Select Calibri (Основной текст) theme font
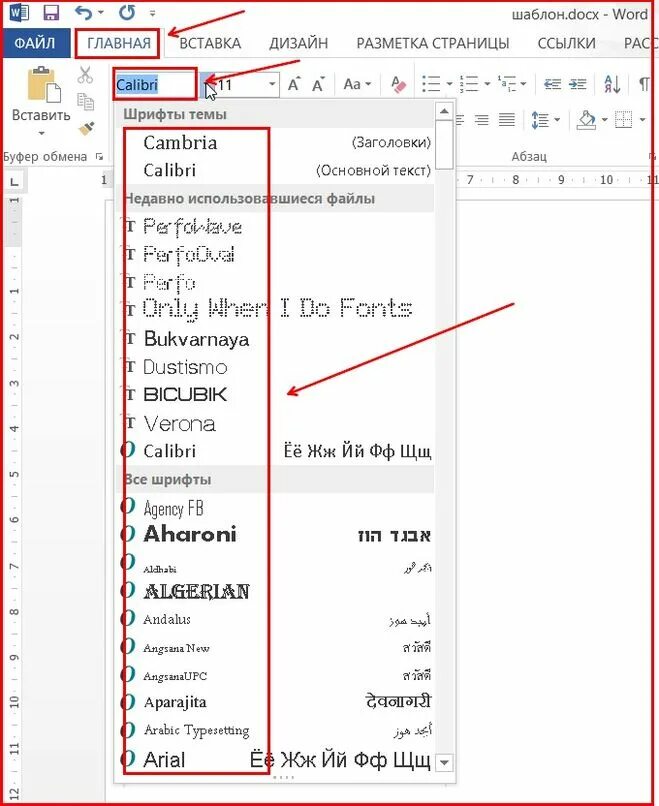 [277, 170]
